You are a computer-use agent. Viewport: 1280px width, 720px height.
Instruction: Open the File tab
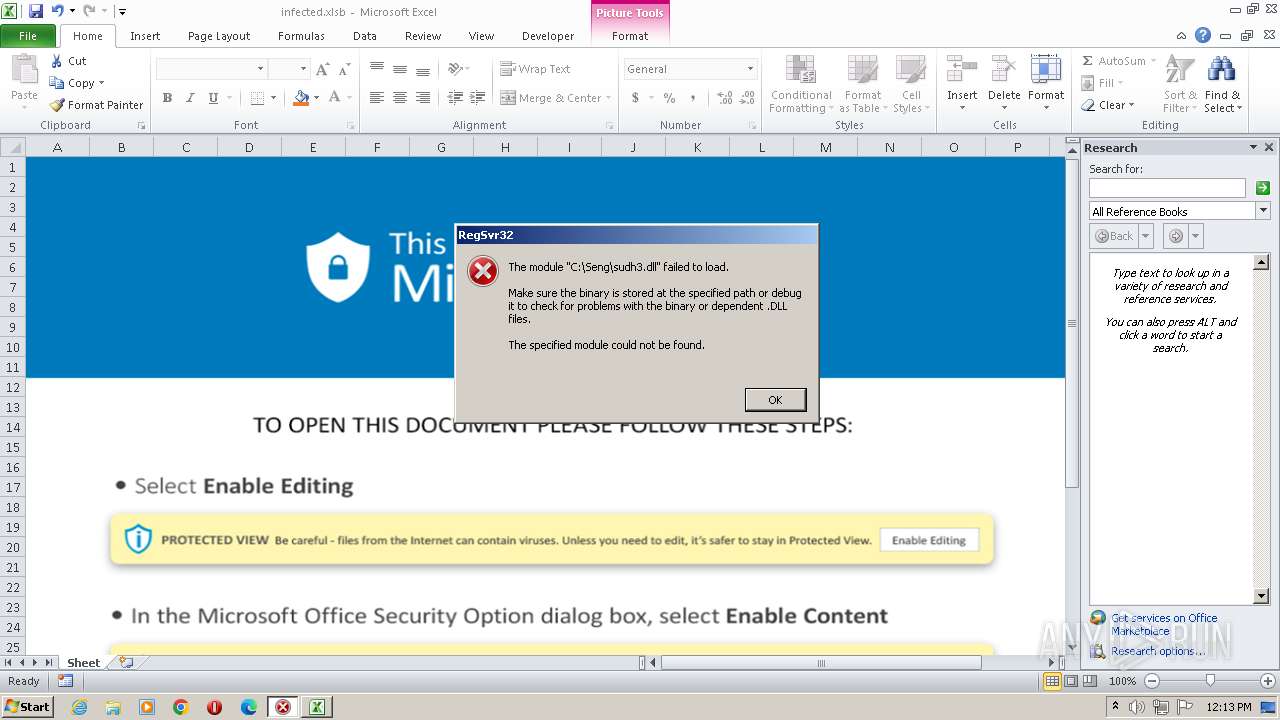click(x=28, y=35)
